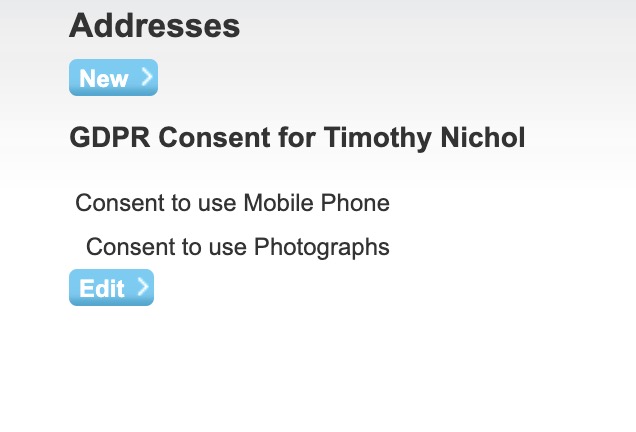Click the word Edit on the blue button
This screenshot has width=636, height=432.
pyautogui.click(x=101, y=288)
